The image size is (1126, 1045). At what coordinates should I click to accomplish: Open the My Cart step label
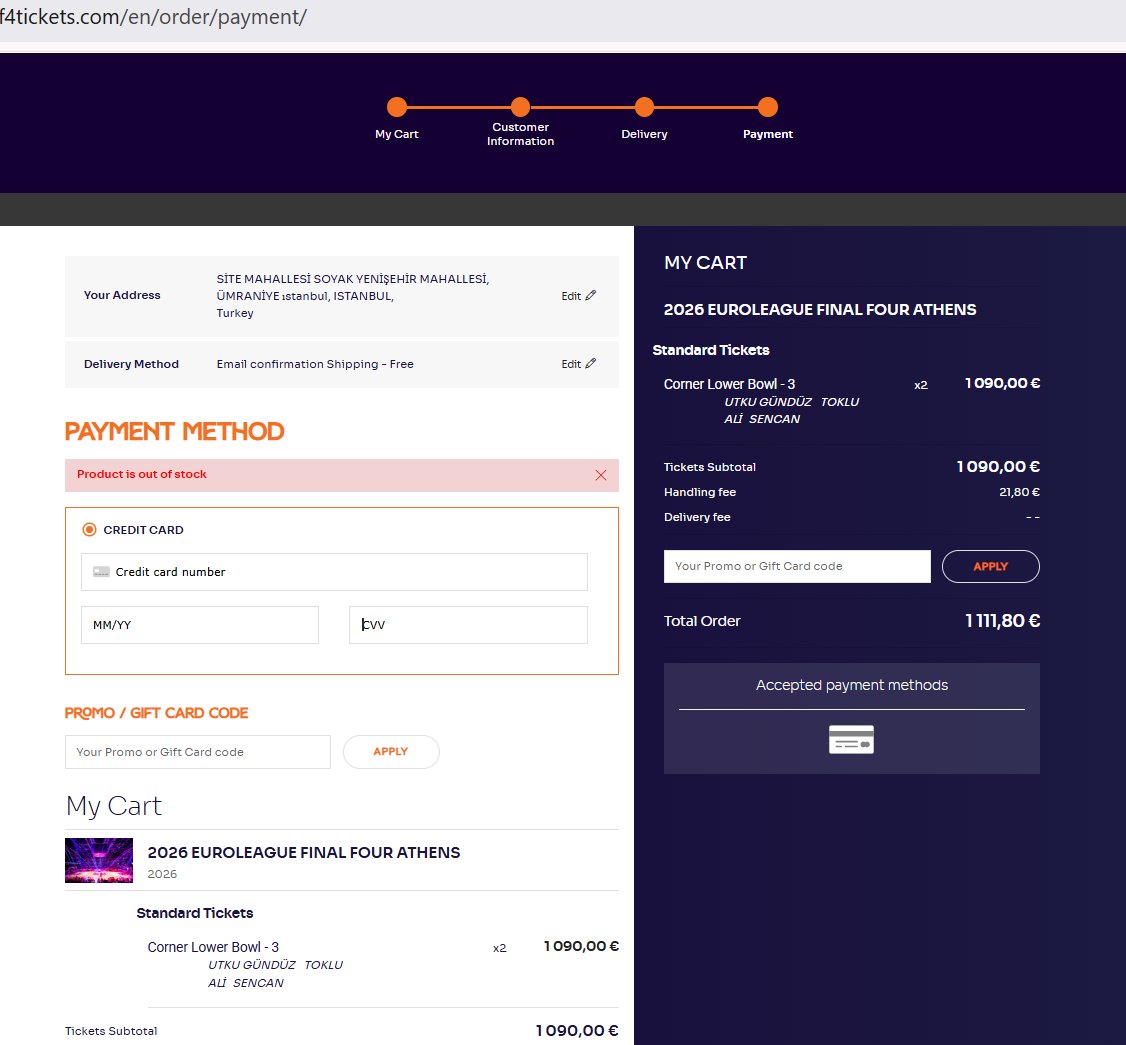click(396, 134)
